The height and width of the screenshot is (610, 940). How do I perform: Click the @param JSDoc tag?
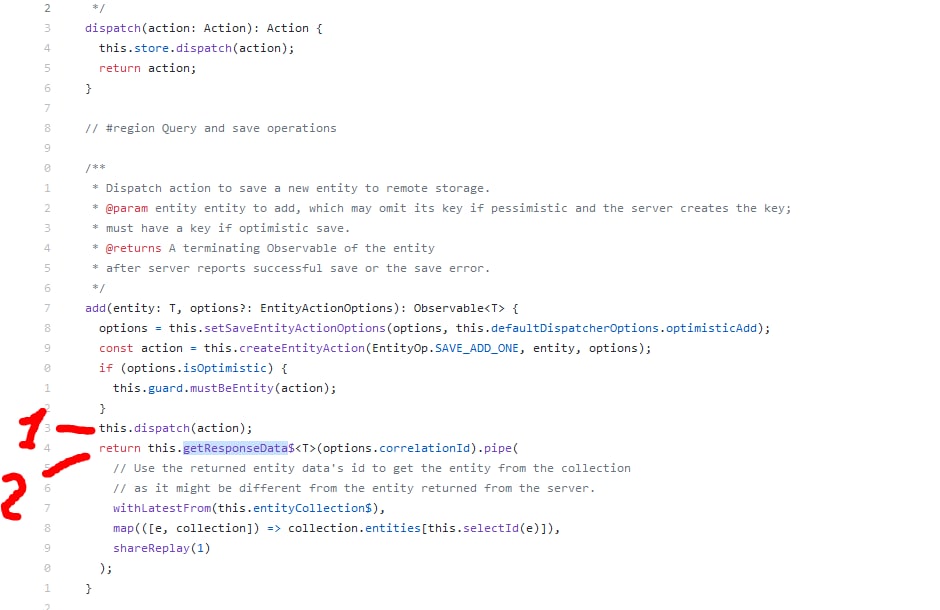[126, 208]
